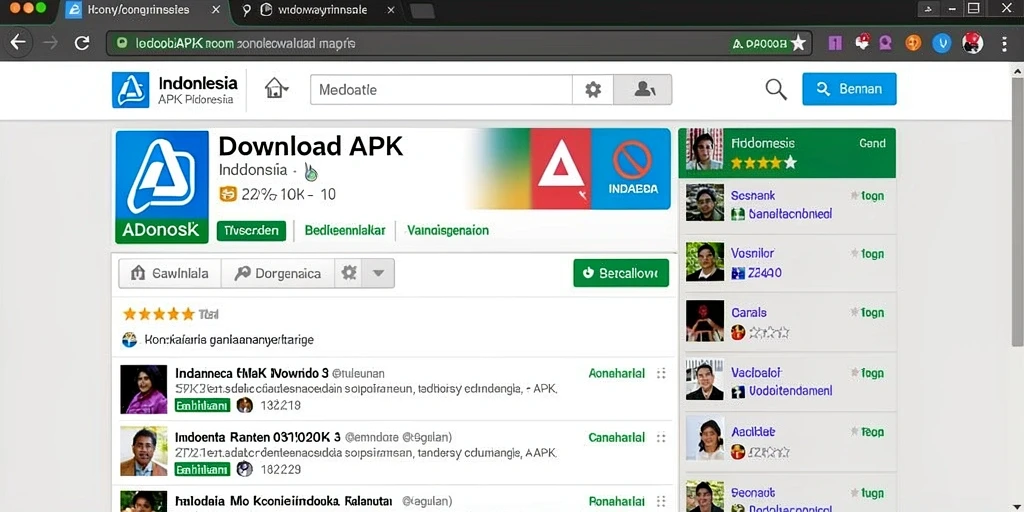The width and height of the screenshot is (1024, 512).
Task: Toggle the star next to Scsnank
Action: click(x=854, y=195)
